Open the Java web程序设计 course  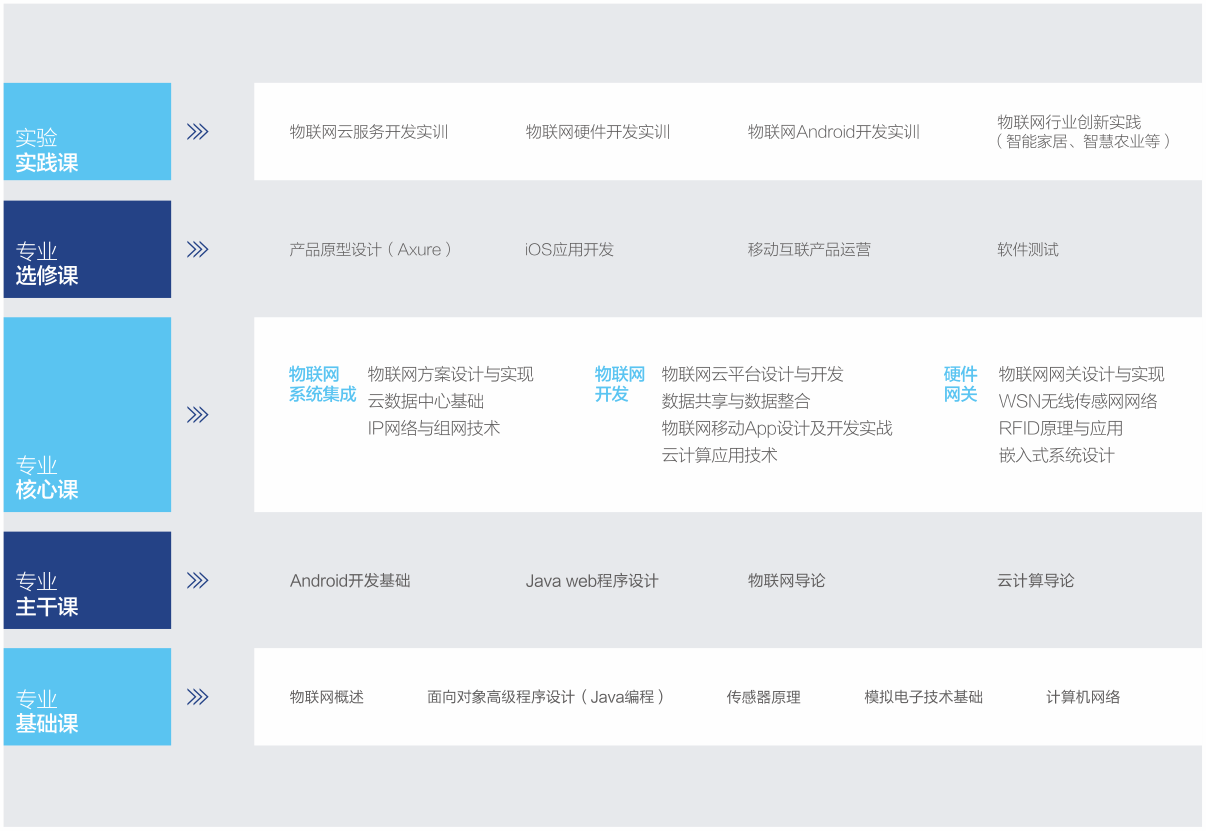click(x=592, y=581)
